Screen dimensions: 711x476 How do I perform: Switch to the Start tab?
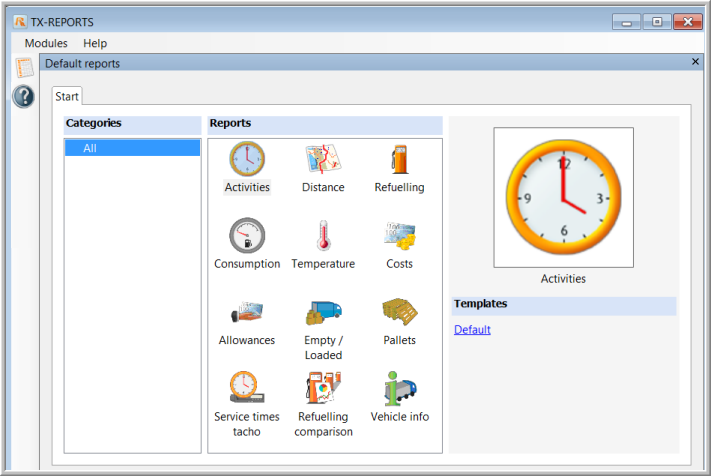(67, 96)
